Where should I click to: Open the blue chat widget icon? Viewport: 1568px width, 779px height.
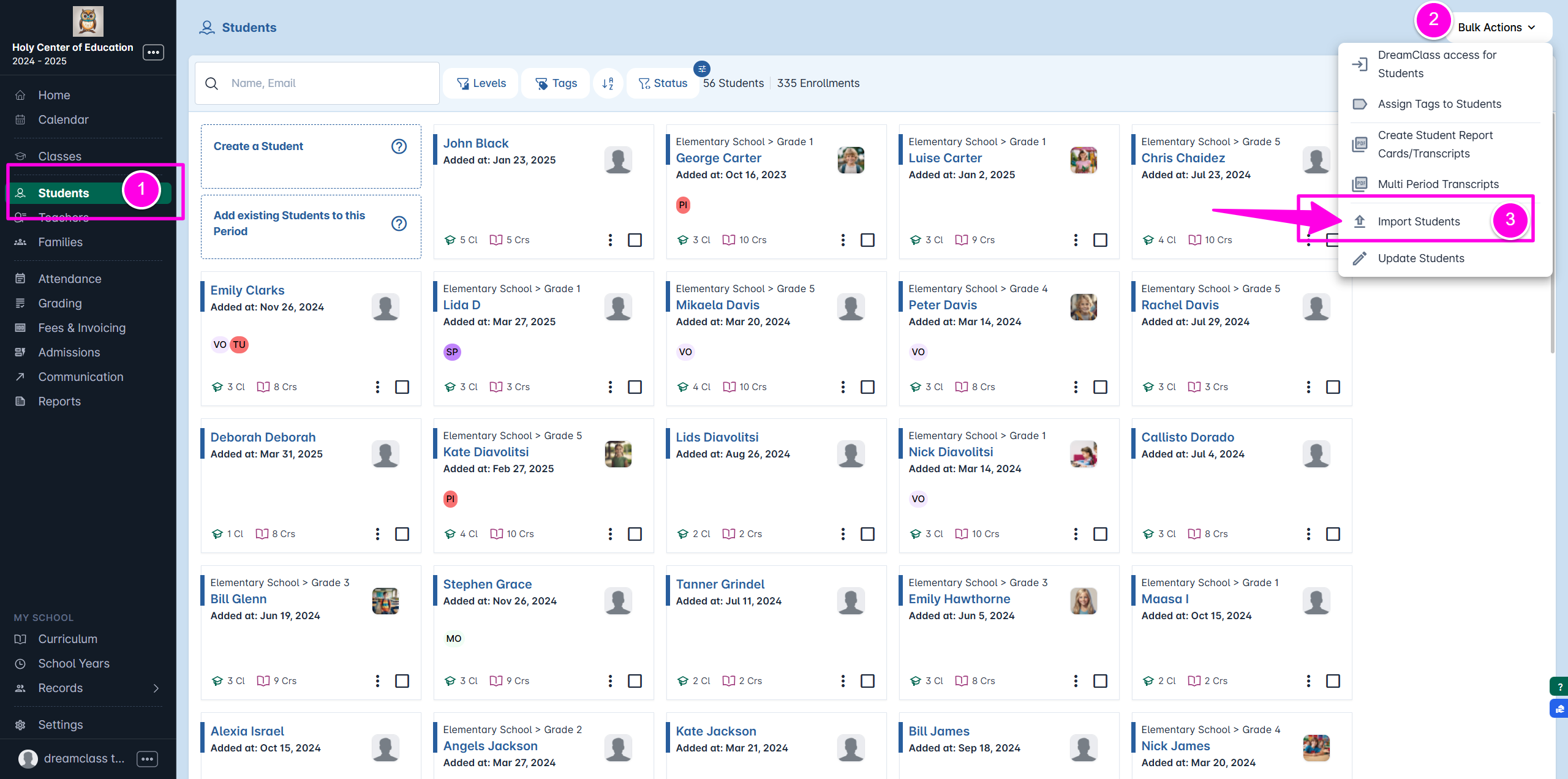pyautogui.click(x=1559, y=709)
